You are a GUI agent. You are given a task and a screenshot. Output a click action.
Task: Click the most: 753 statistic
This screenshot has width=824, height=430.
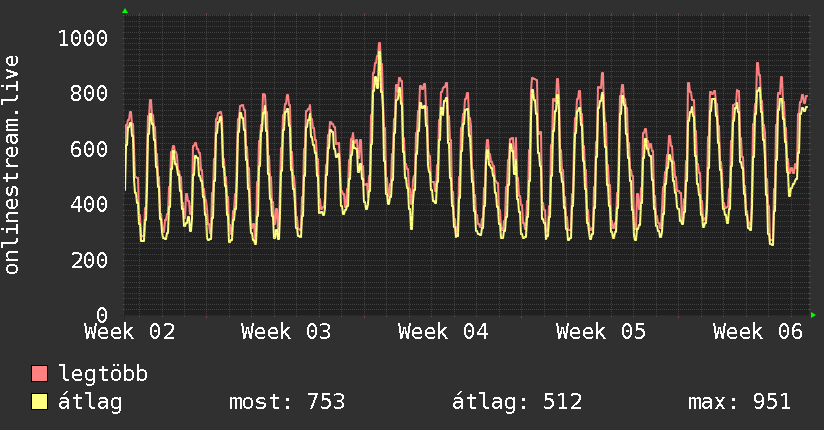pos(287,402)
